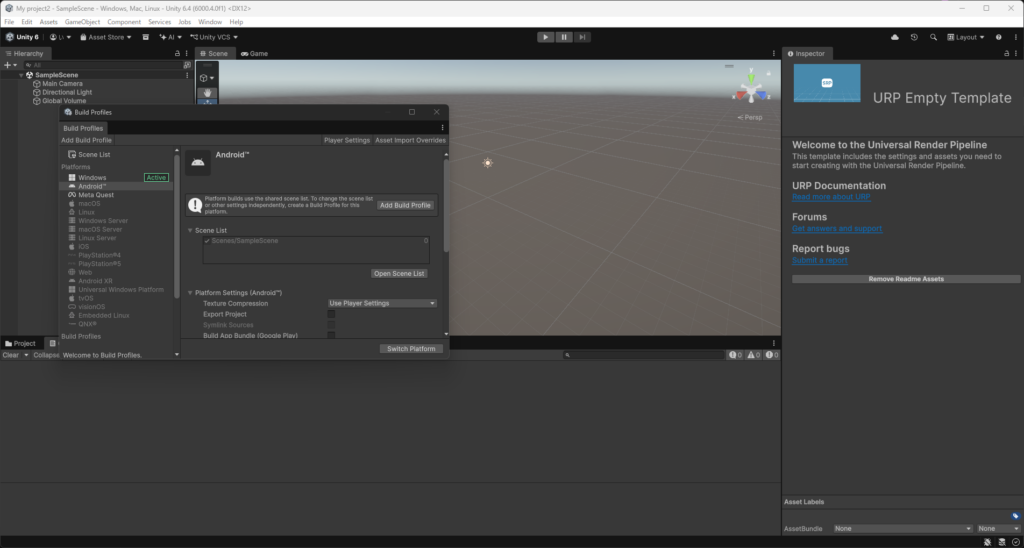Click the Switch Platform button

pos(411,349)
